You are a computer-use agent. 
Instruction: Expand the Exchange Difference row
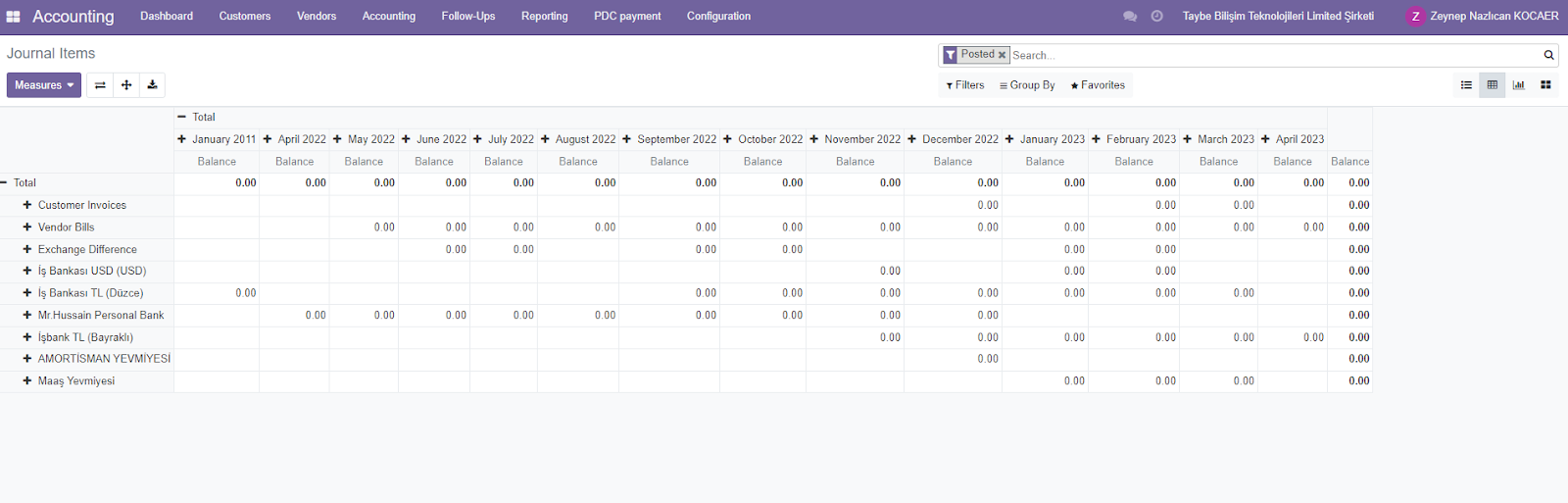pos(27,249)
